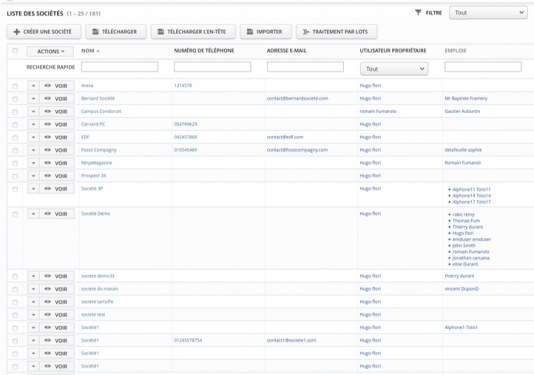Click Créer une société button

(x=44, y=32)
